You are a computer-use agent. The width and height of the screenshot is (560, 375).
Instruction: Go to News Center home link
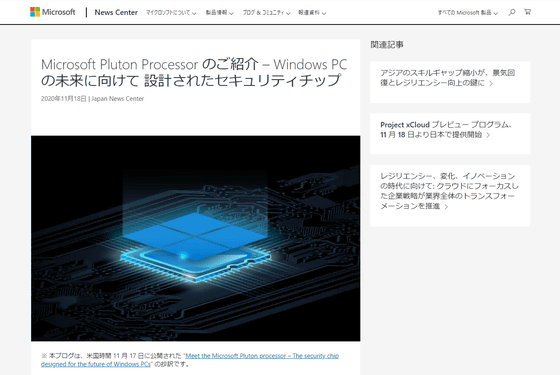[116, 12]
